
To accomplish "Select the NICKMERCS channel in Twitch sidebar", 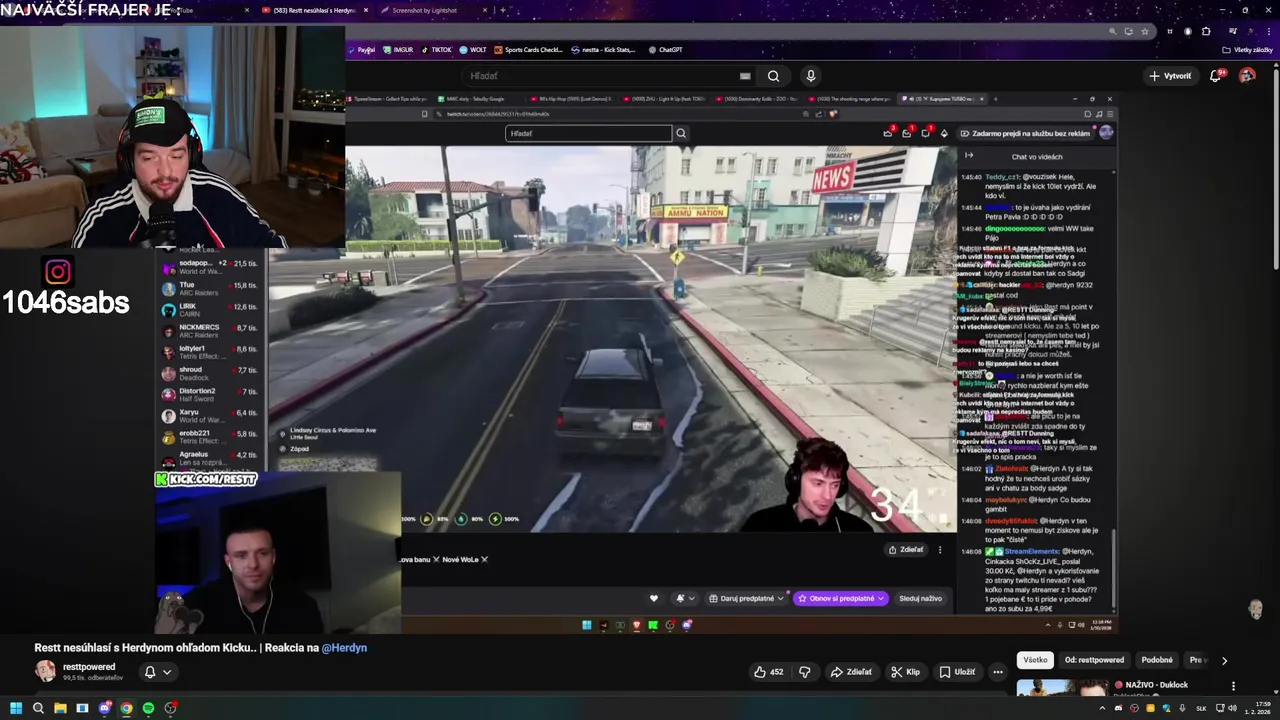I will coord(210,331).
